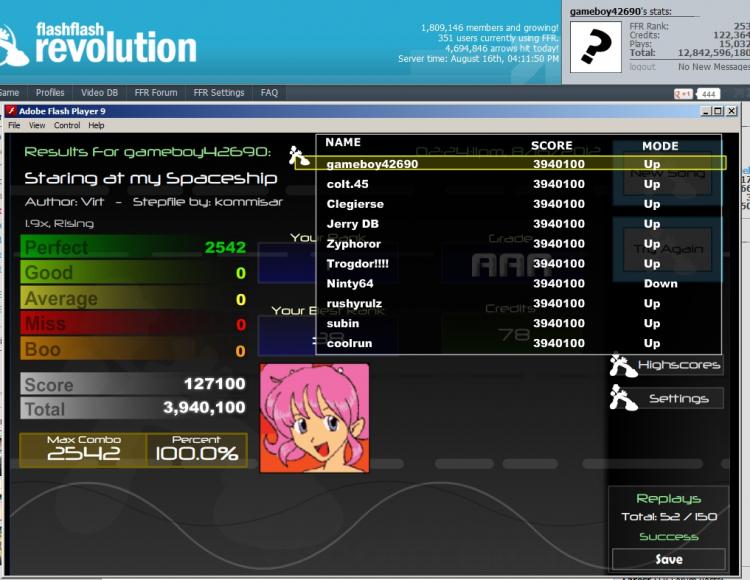750x580 pixels.
Task: Select the rushyrulz highscore entry
Action: tap(519, 304)
